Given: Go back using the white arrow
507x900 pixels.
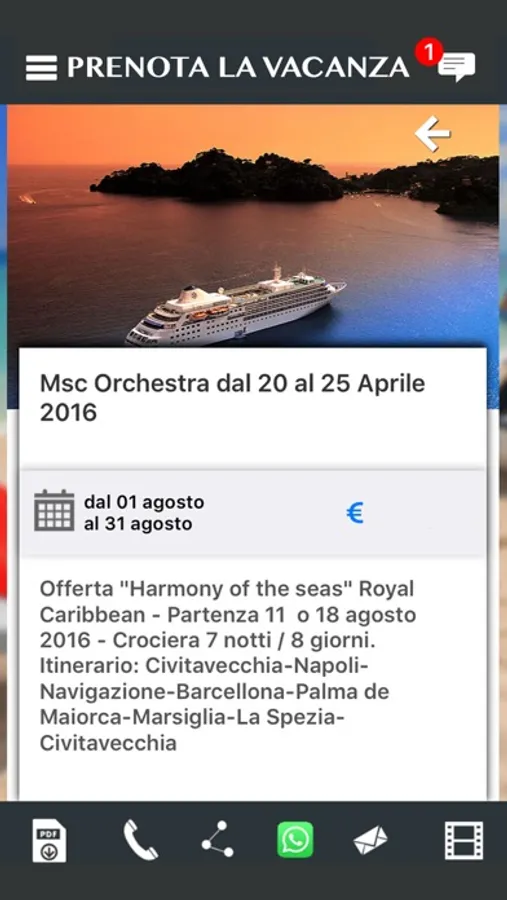Looking at the screenshot, I should tap(432, 134).
